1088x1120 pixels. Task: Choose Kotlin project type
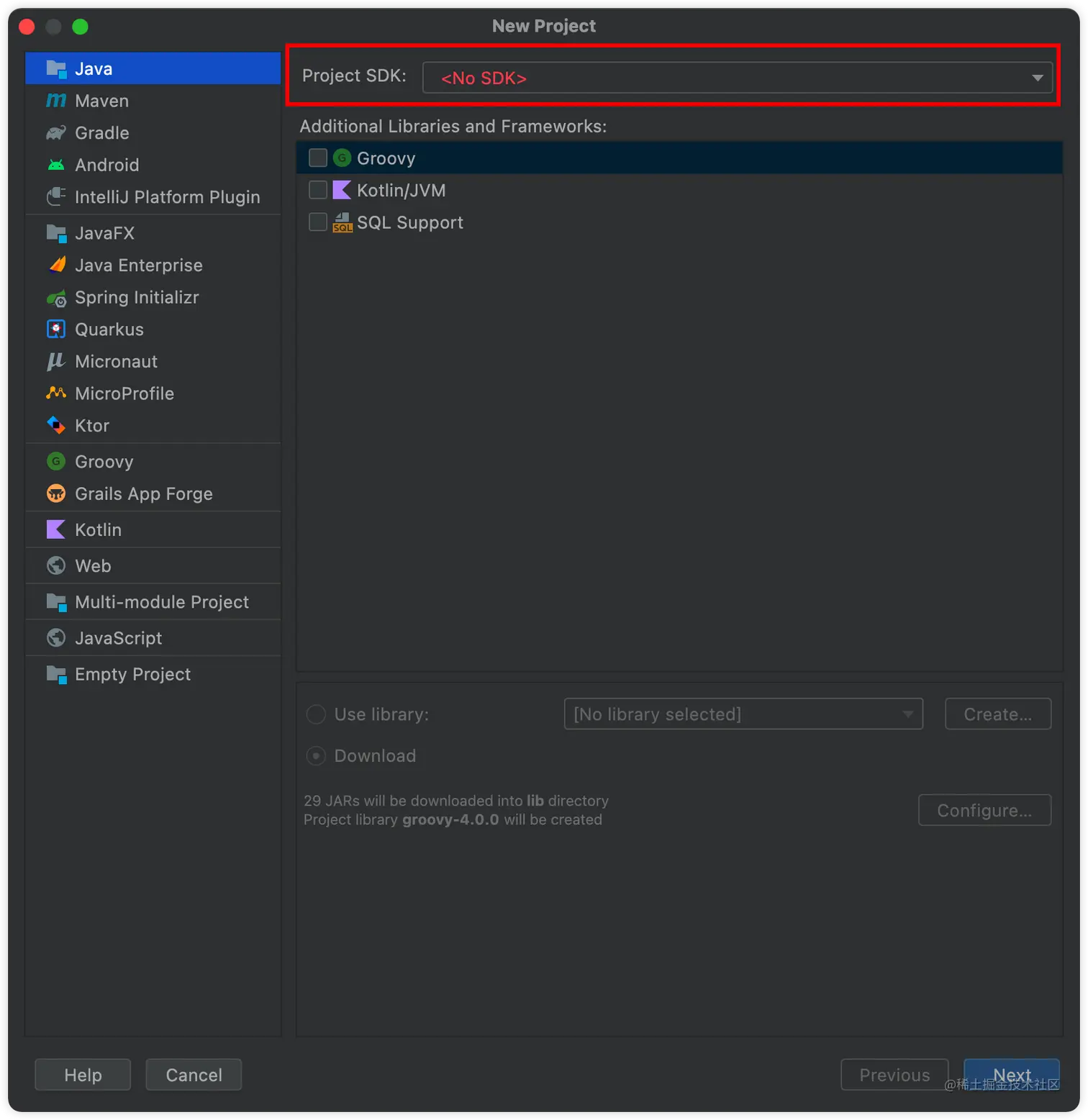pyautogui.click(x=153, y=530)
